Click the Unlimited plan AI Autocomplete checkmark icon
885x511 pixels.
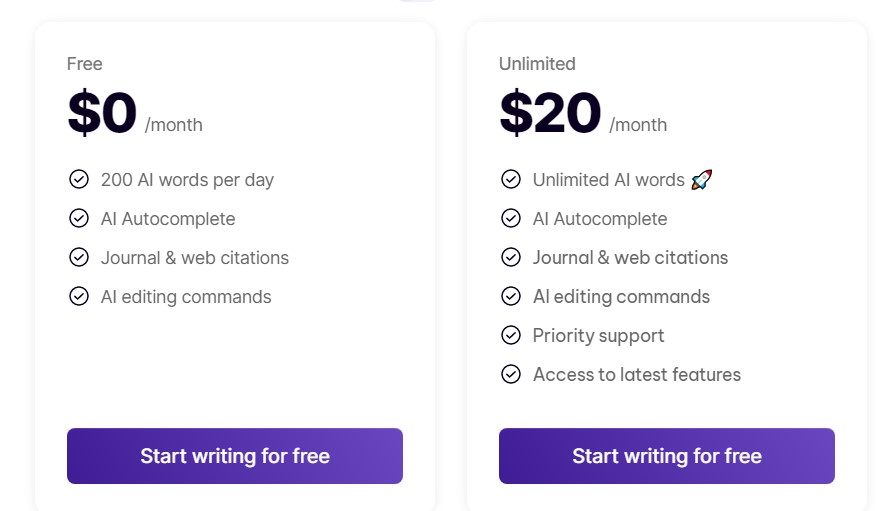point(511,218)
